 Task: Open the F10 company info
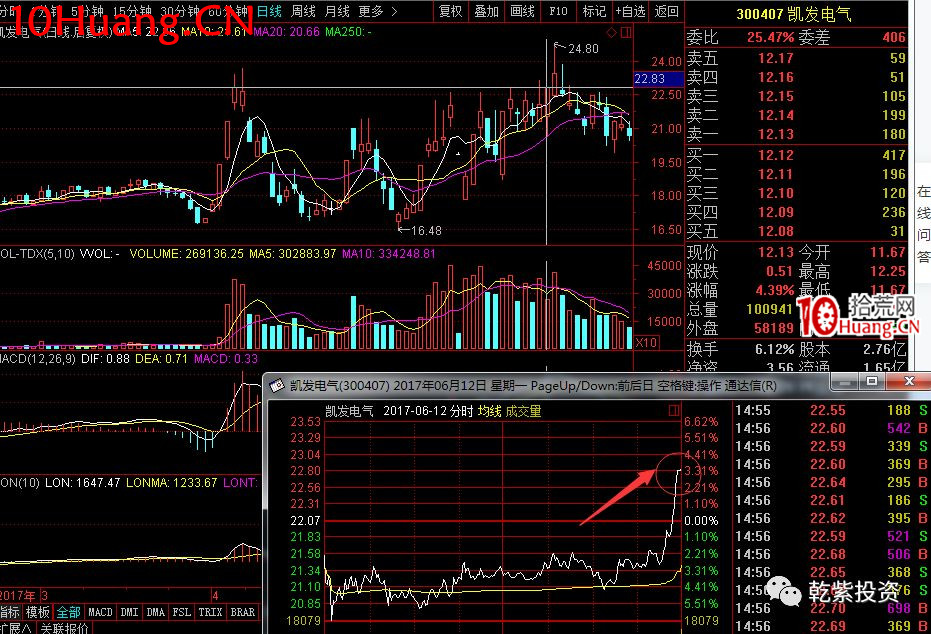[558, 11]
